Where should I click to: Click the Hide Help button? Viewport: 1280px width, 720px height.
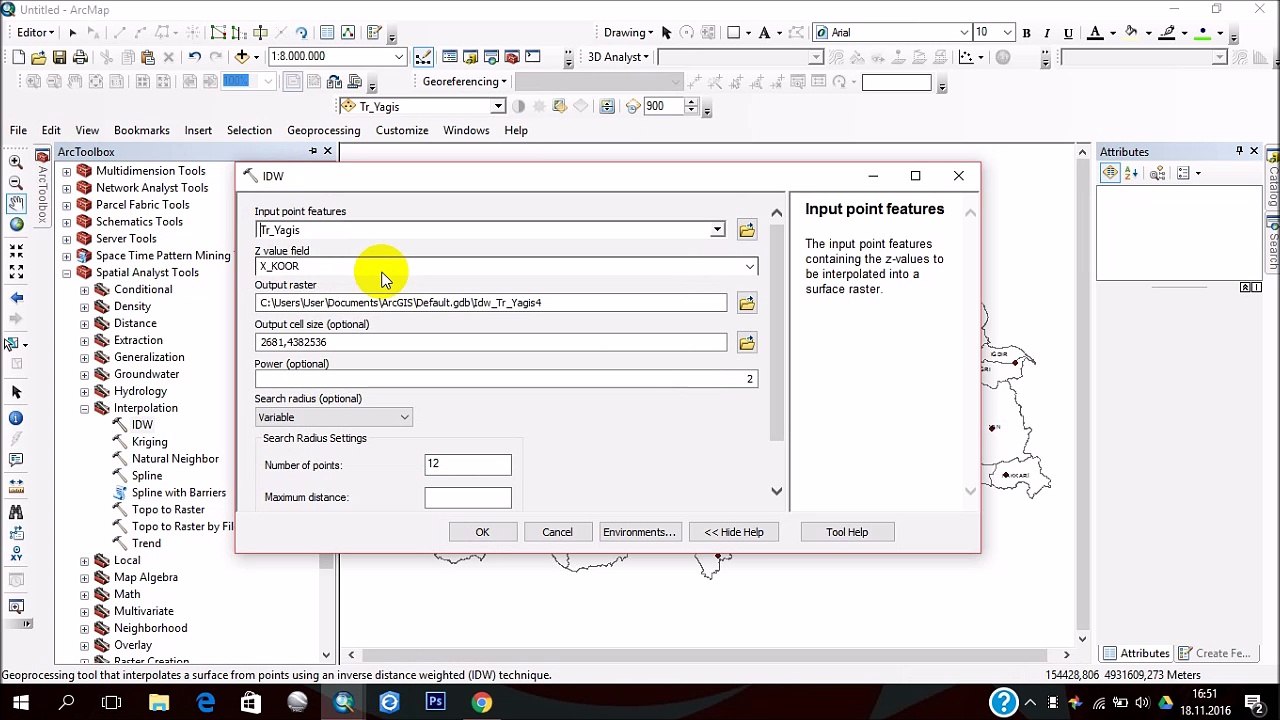point(733,532)
